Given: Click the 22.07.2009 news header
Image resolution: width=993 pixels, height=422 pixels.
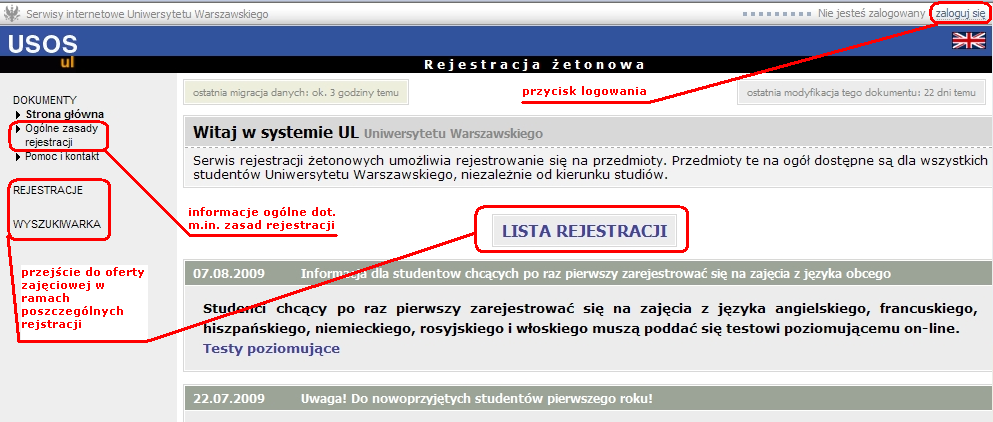Looking at the screenshot, I should [x=588, y=399].
